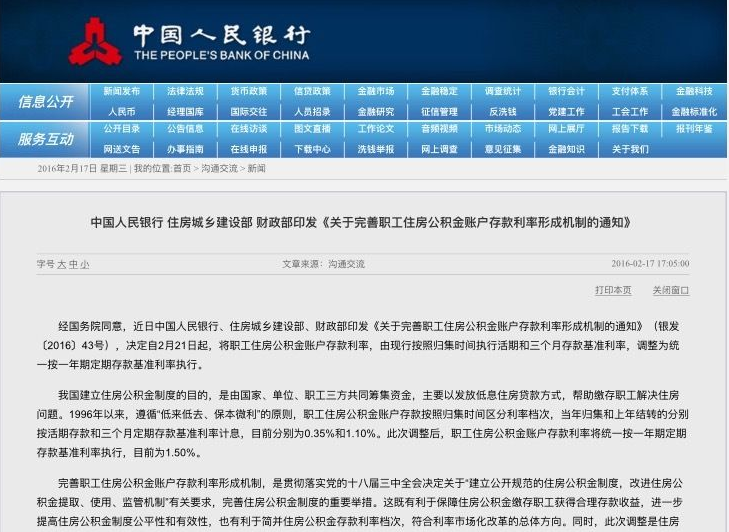Select 反洗钱 navigation link
729x532 pixels.
coord(503,112)
